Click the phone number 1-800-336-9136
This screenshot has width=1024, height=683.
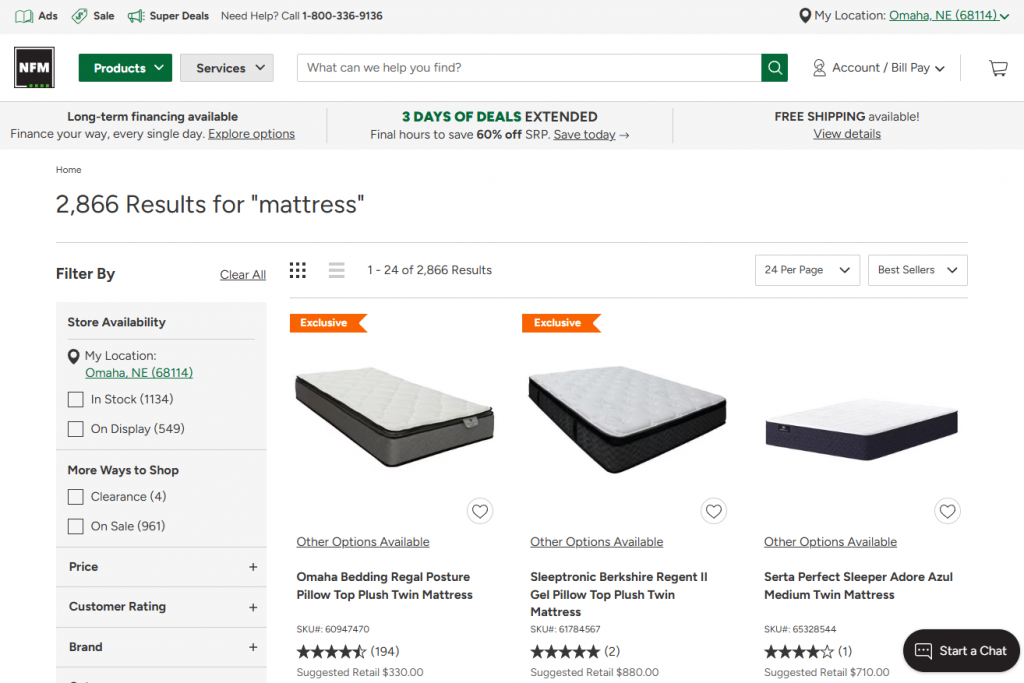[342, 16]
